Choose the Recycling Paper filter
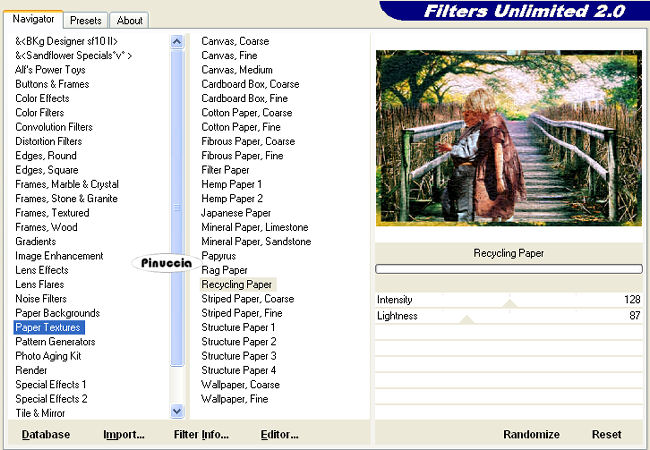Screen dimensions: 650x450 click(x=237, y=284)
